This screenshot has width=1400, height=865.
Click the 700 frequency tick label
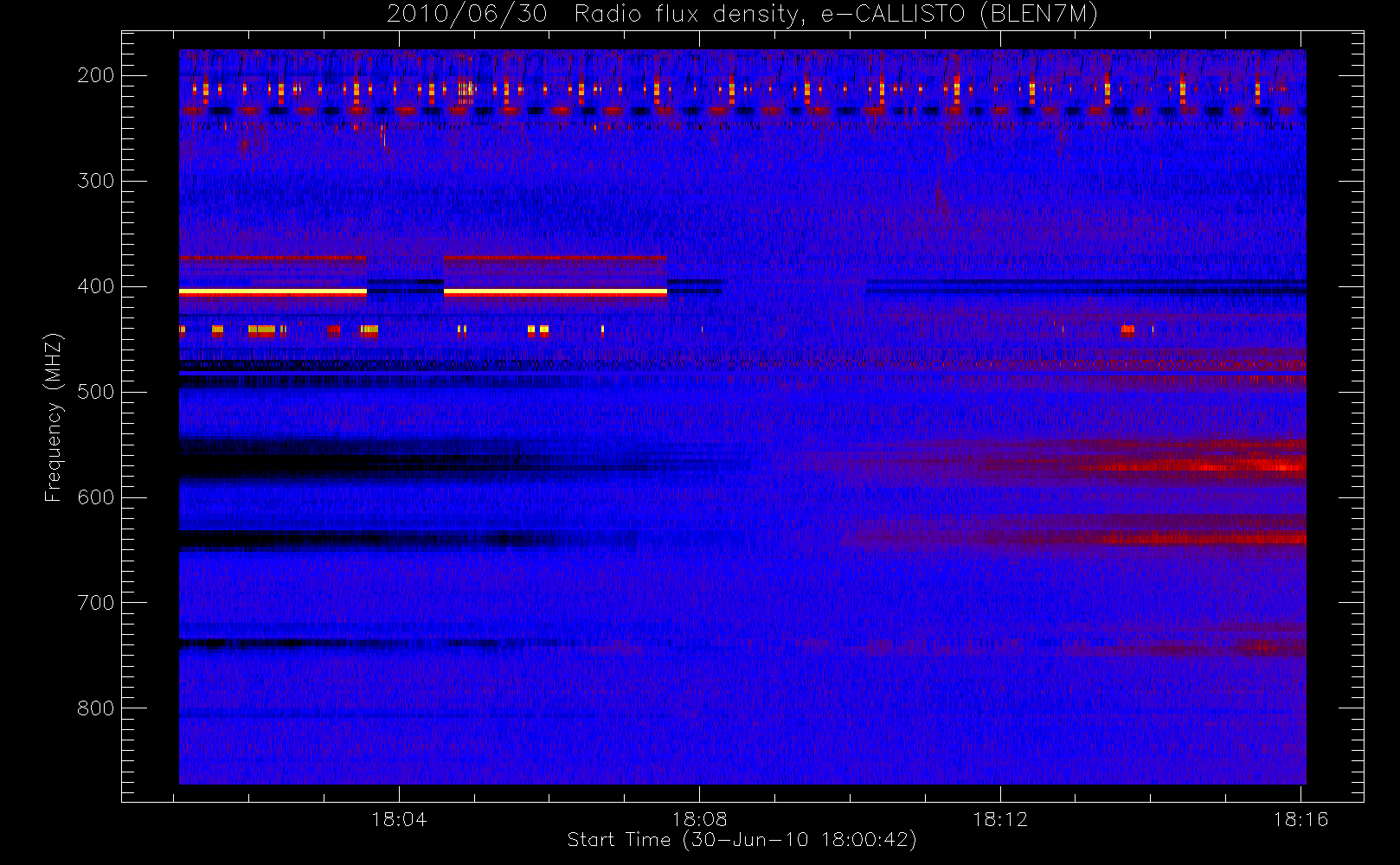pos(96,603)
